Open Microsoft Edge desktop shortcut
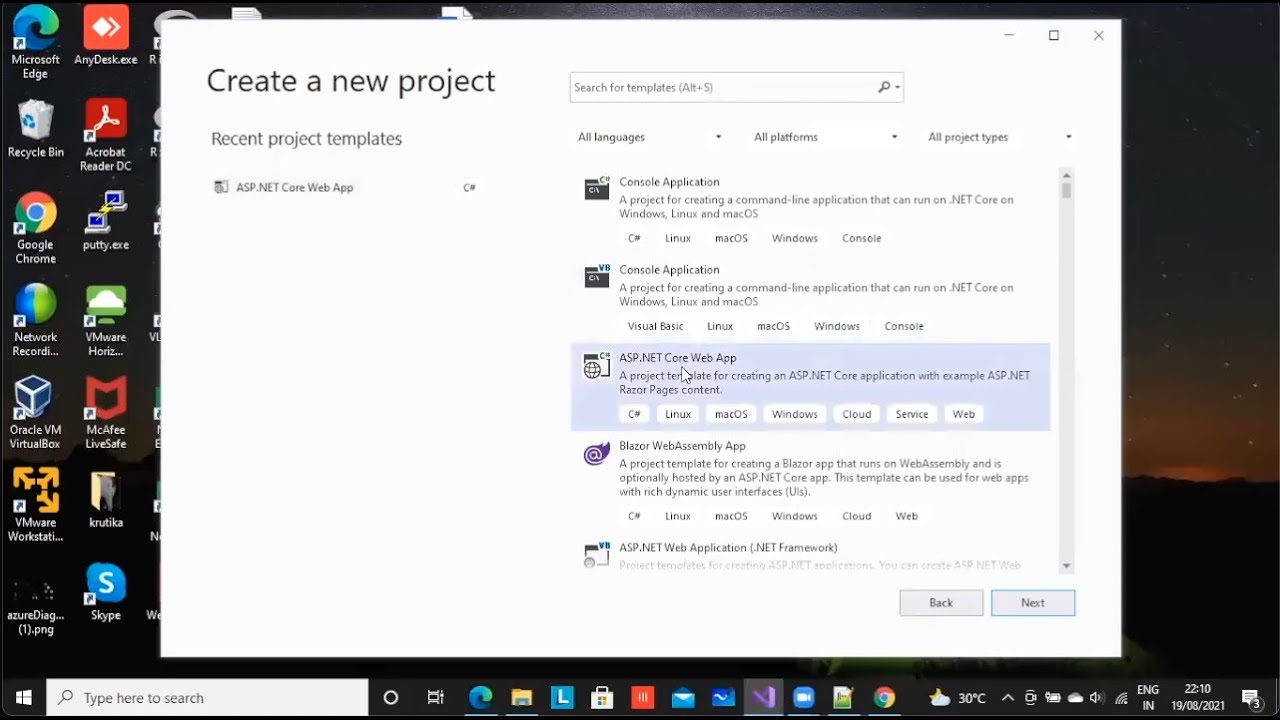This screenshot has width=1280, height=720. [35, 43]
